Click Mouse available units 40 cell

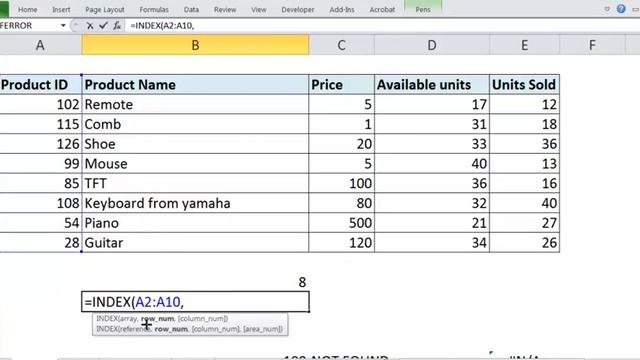(432, 164)
